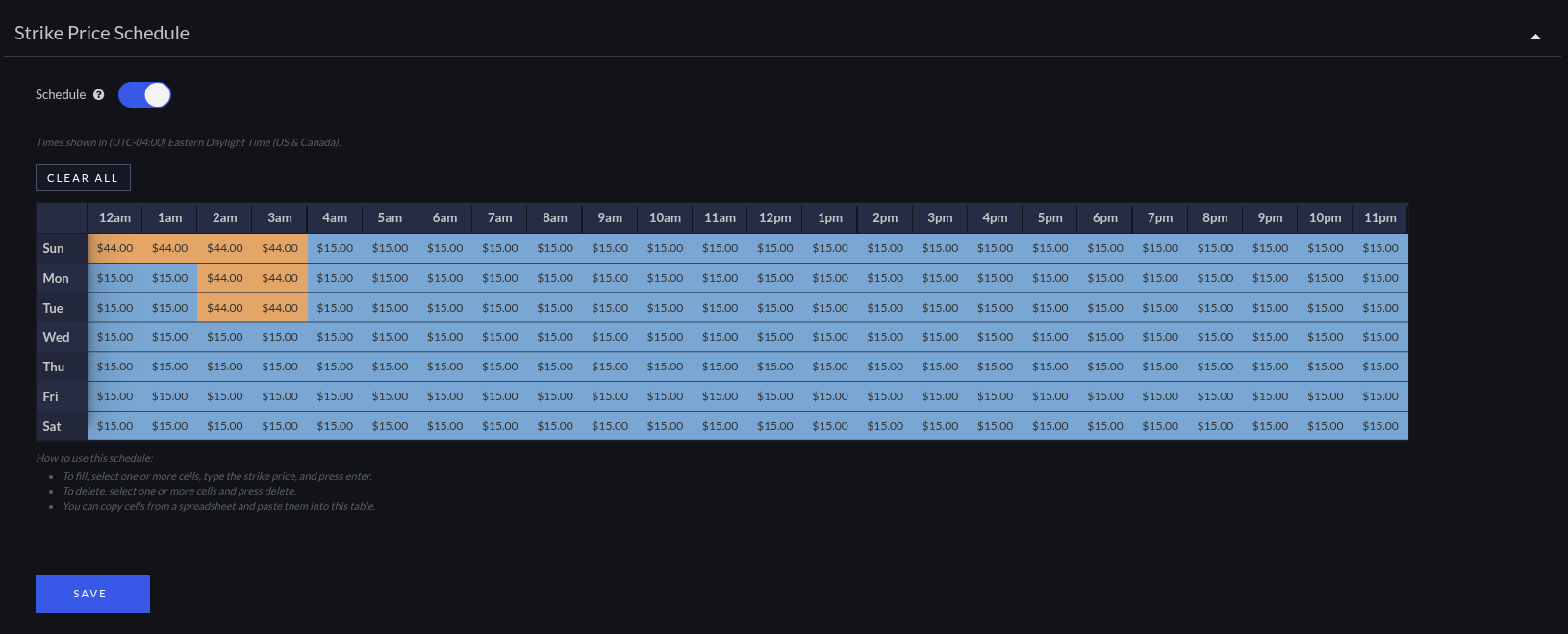The height and width of the screenshot is (634, 1568).
Task: Select the Tue row header
Action: tap(62, 308)
